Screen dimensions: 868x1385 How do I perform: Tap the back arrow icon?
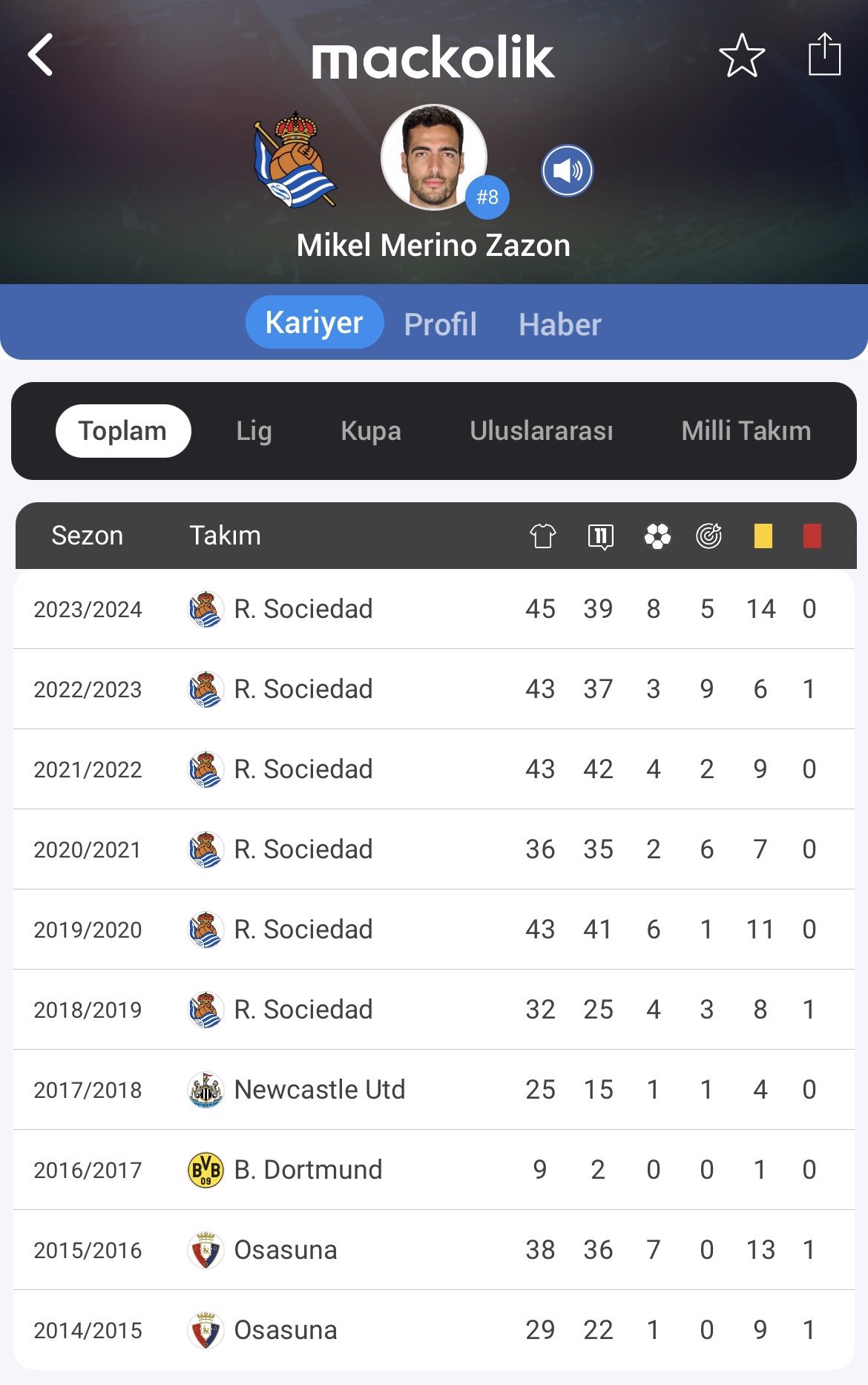point(41,55)
